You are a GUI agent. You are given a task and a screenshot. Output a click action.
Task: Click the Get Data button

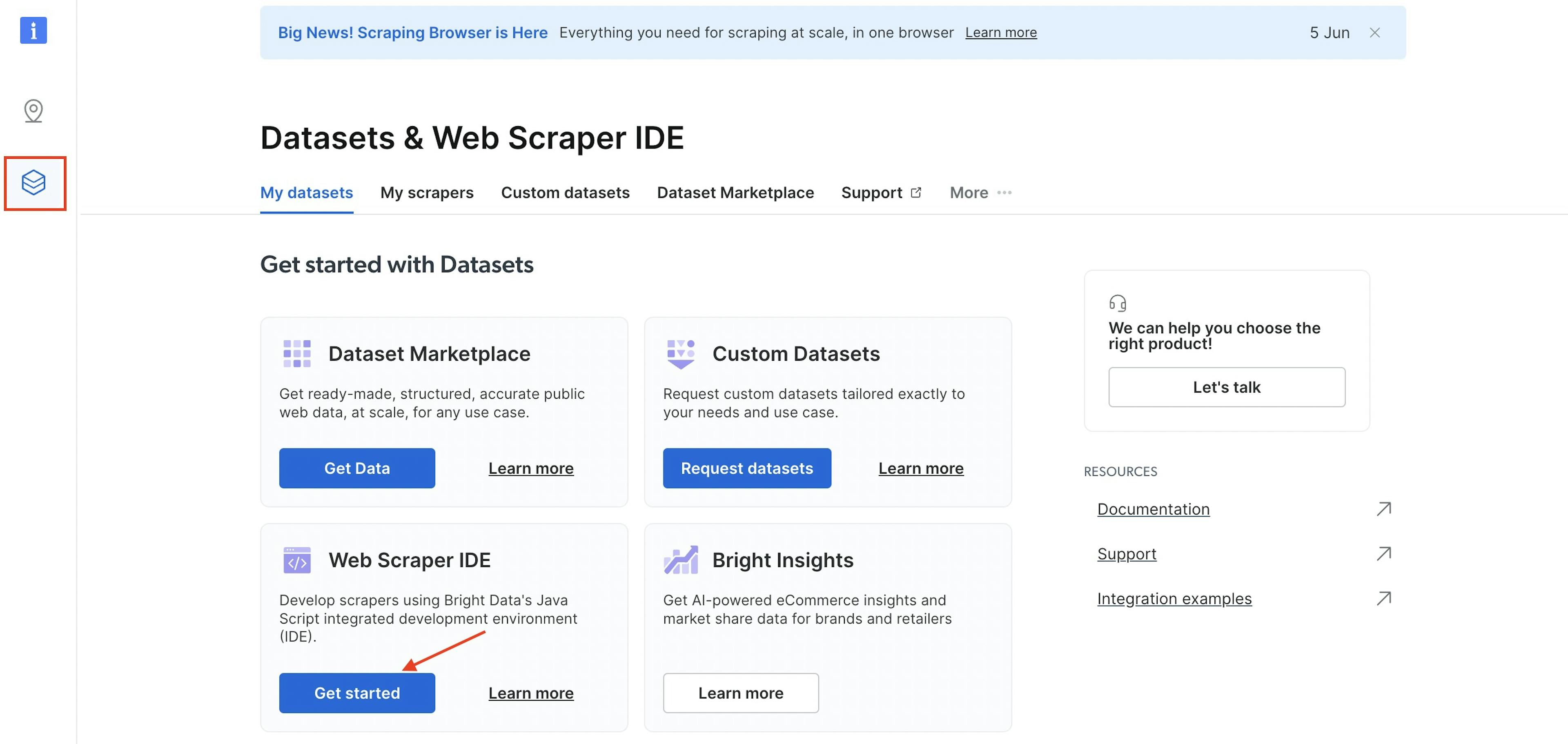tap(357, 468)
